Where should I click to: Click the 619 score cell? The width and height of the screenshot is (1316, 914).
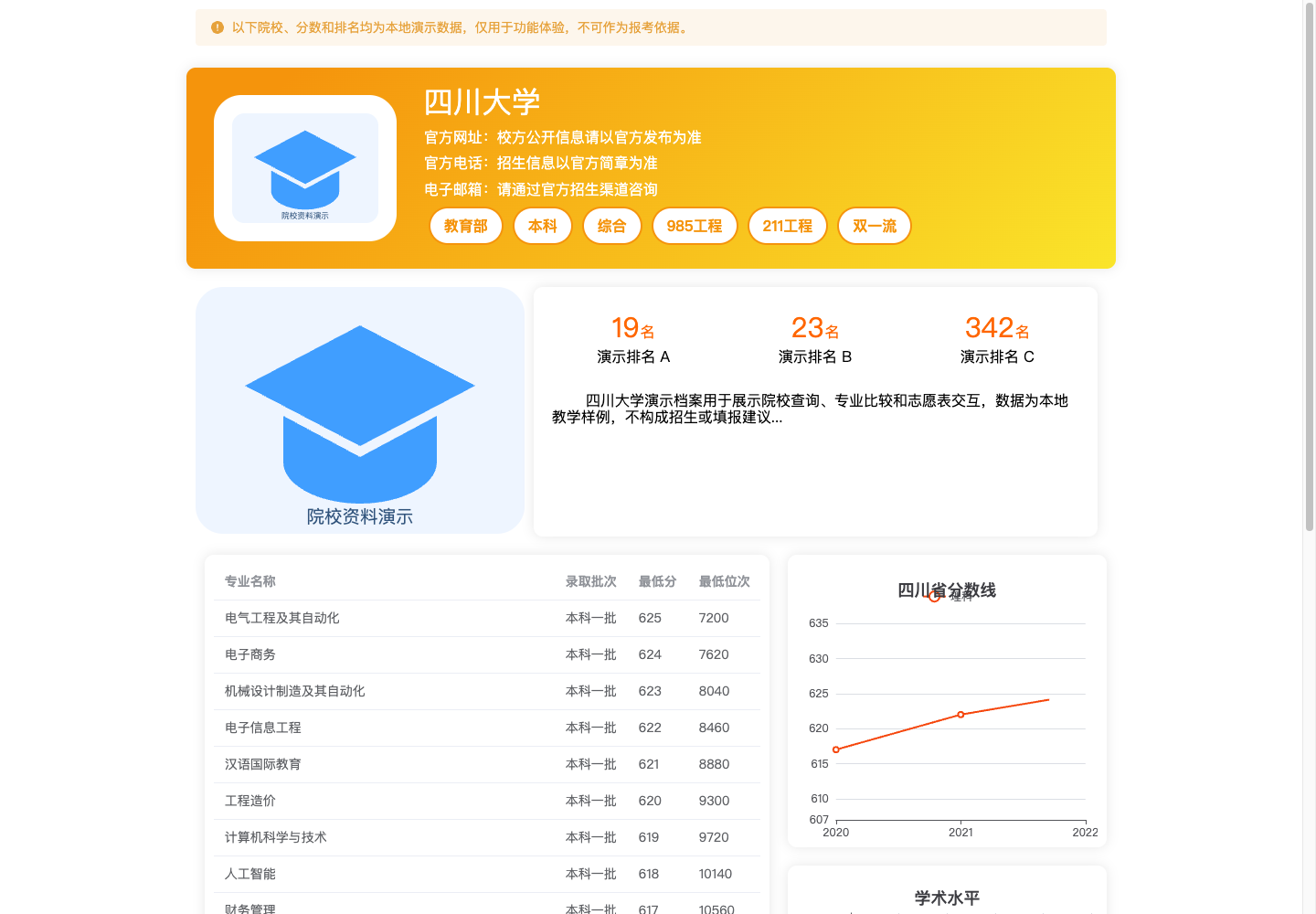click(x=649, y=837)
